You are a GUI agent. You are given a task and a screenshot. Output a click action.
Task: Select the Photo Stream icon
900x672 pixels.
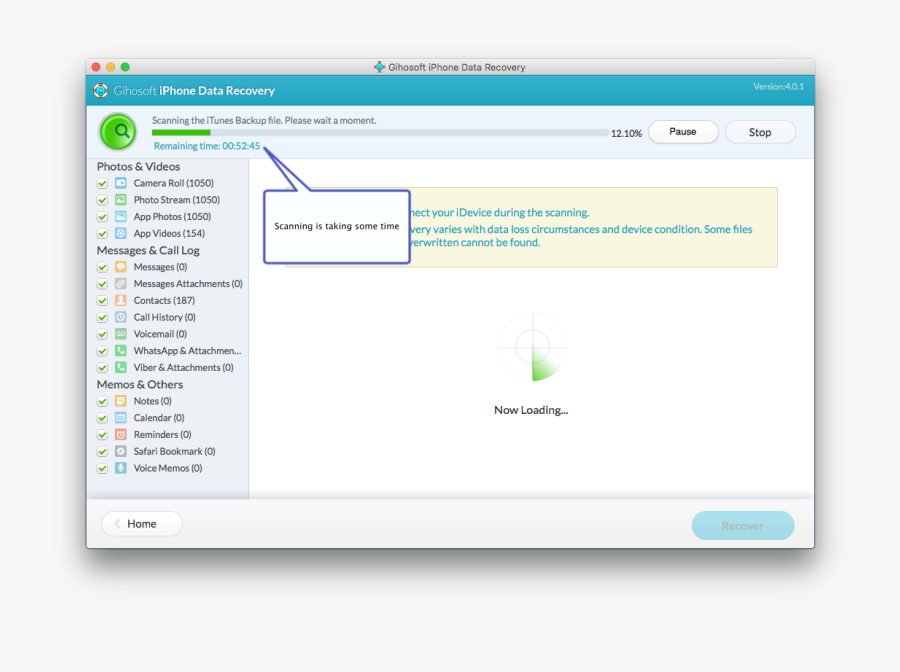(122, 199)
